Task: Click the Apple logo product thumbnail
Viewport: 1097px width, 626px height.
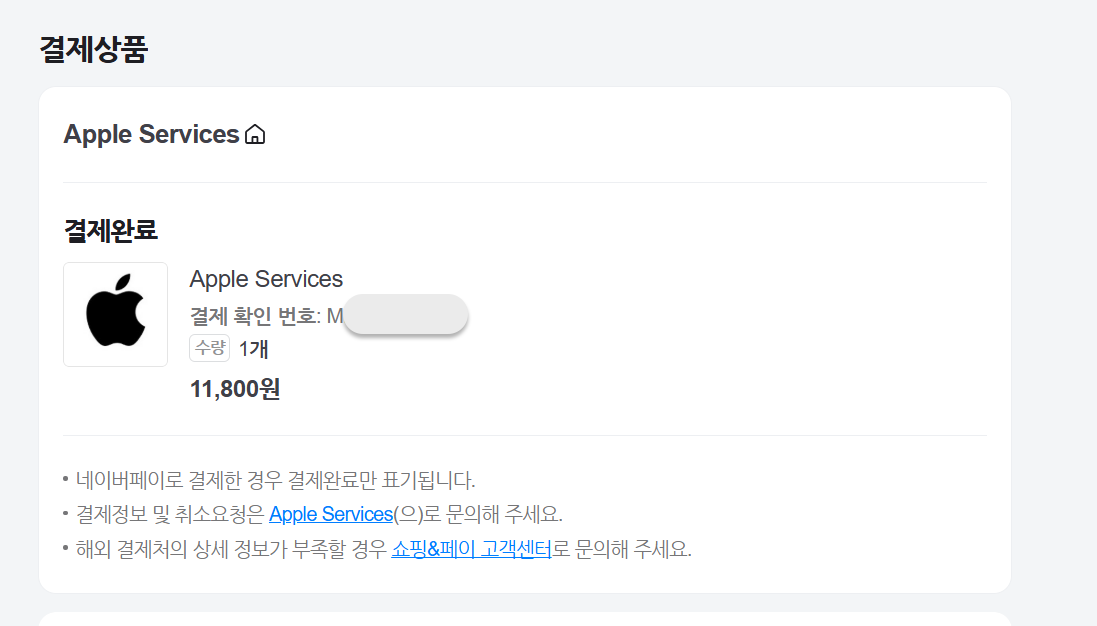Action: click(115, 314)
